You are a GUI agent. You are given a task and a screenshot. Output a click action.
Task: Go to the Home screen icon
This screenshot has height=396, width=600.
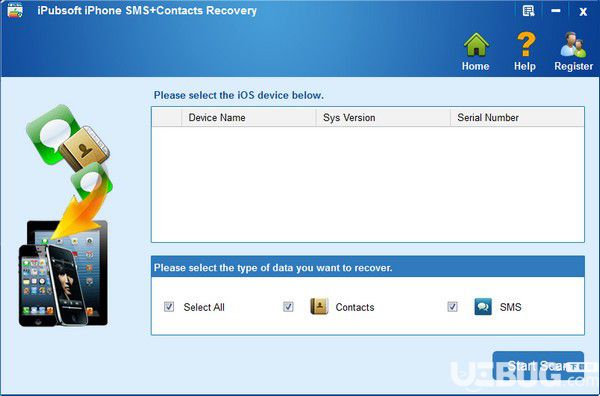point(476,45)
